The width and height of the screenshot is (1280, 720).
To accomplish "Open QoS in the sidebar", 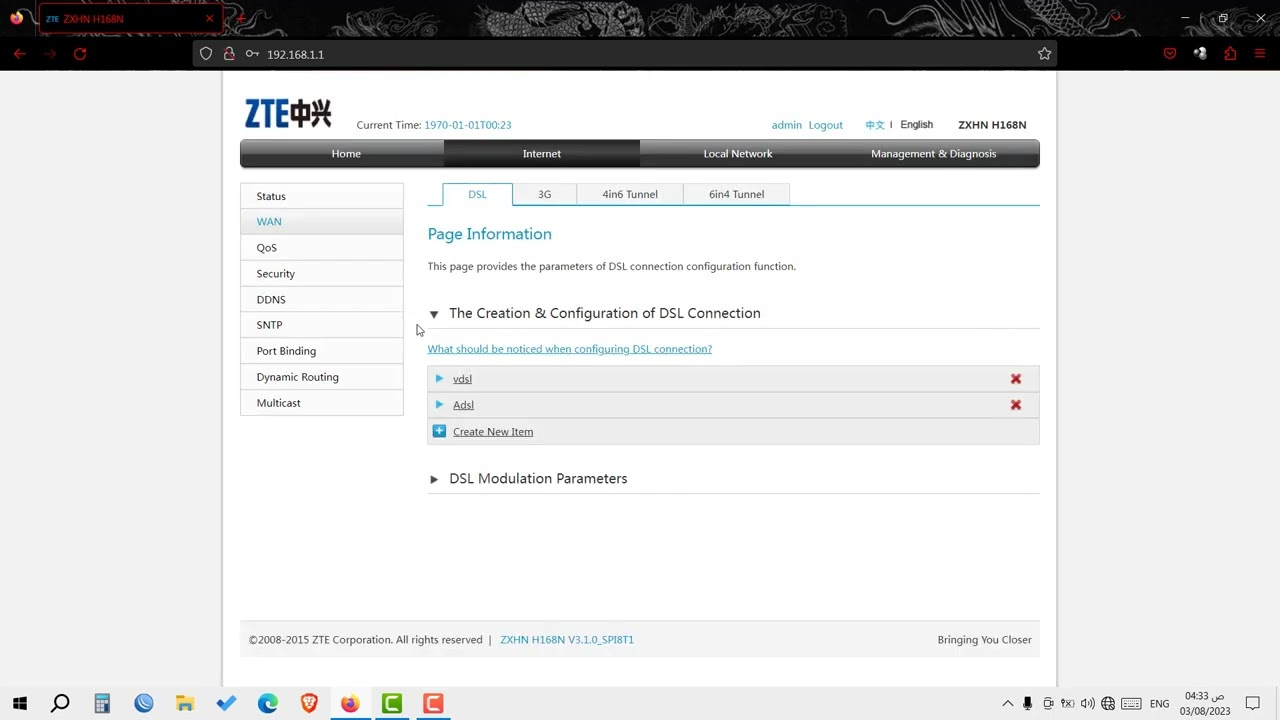I will [322, 248].
